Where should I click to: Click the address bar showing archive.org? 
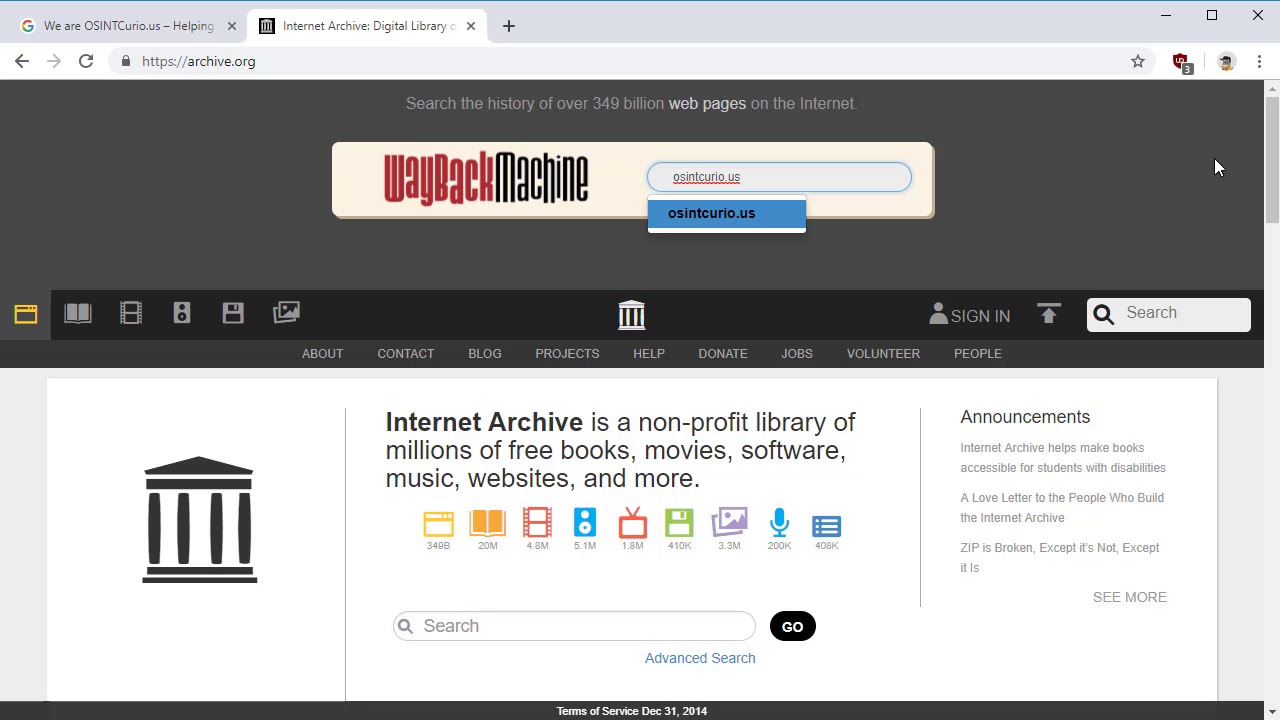pos(630,61)
